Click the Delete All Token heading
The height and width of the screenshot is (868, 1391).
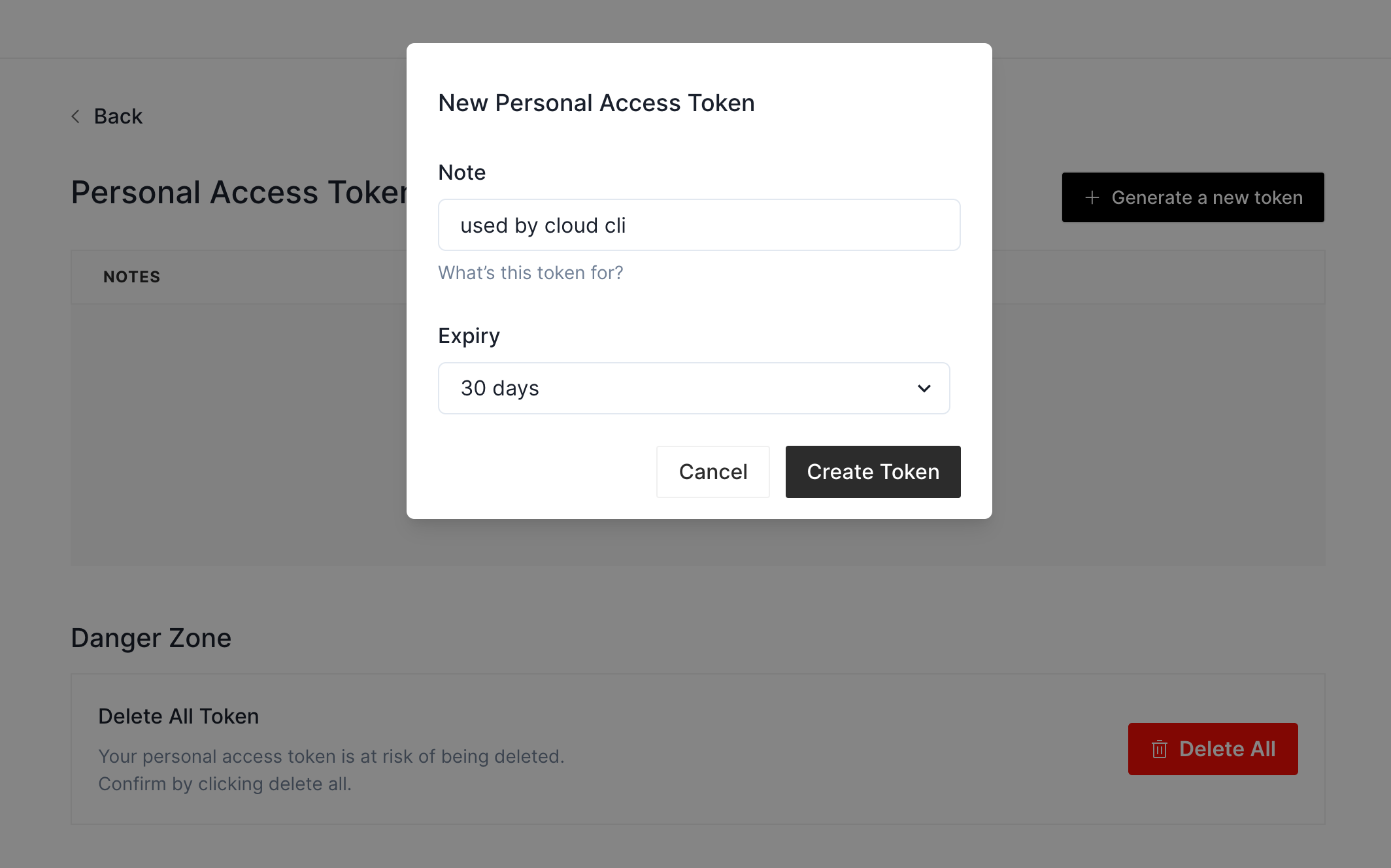178,716
